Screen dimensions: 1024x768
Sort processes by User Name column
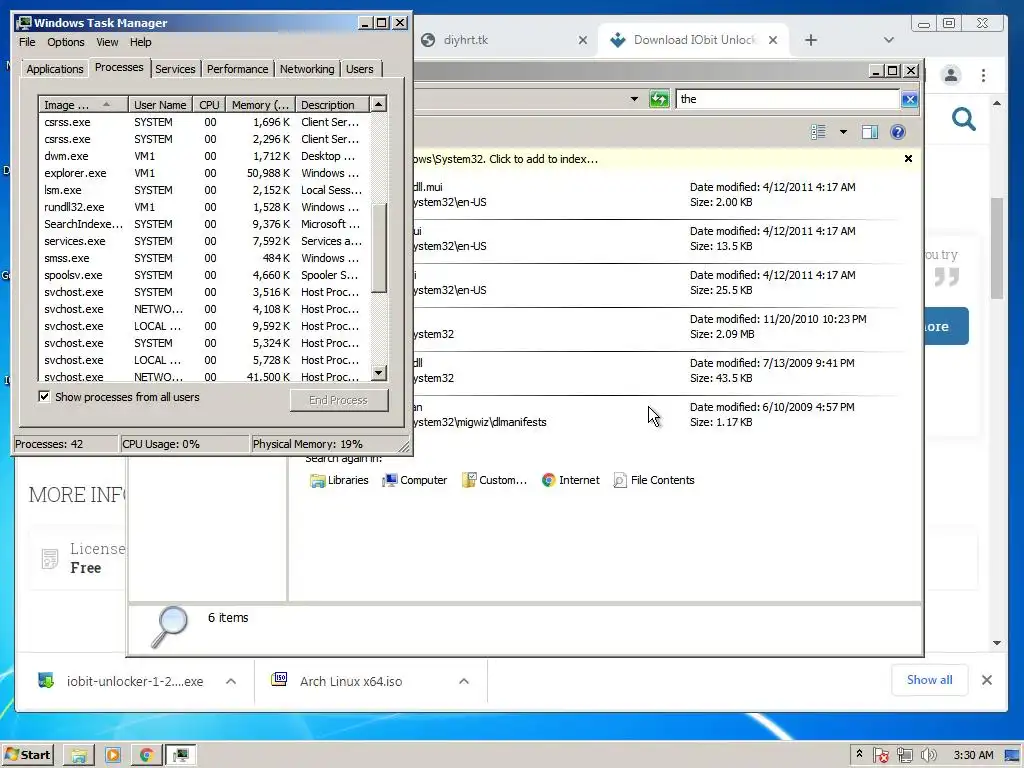160,104
